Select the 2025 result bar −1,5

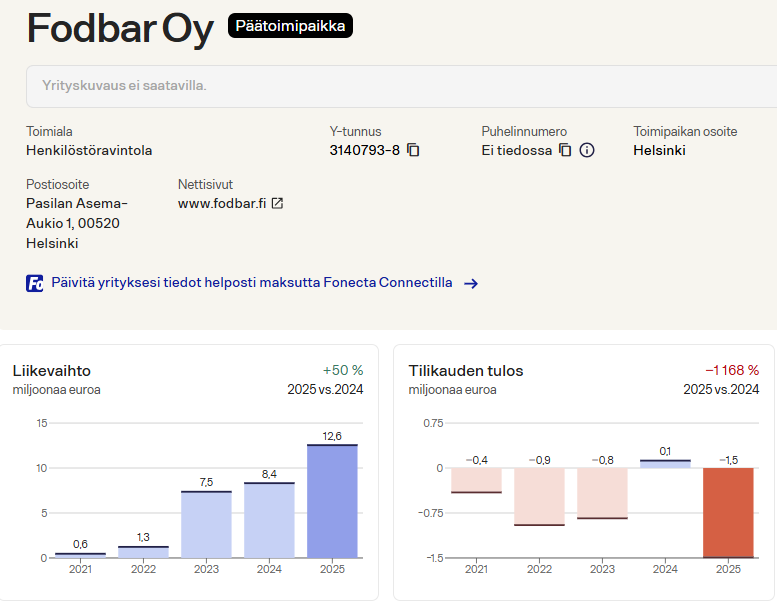coord(728,513)
